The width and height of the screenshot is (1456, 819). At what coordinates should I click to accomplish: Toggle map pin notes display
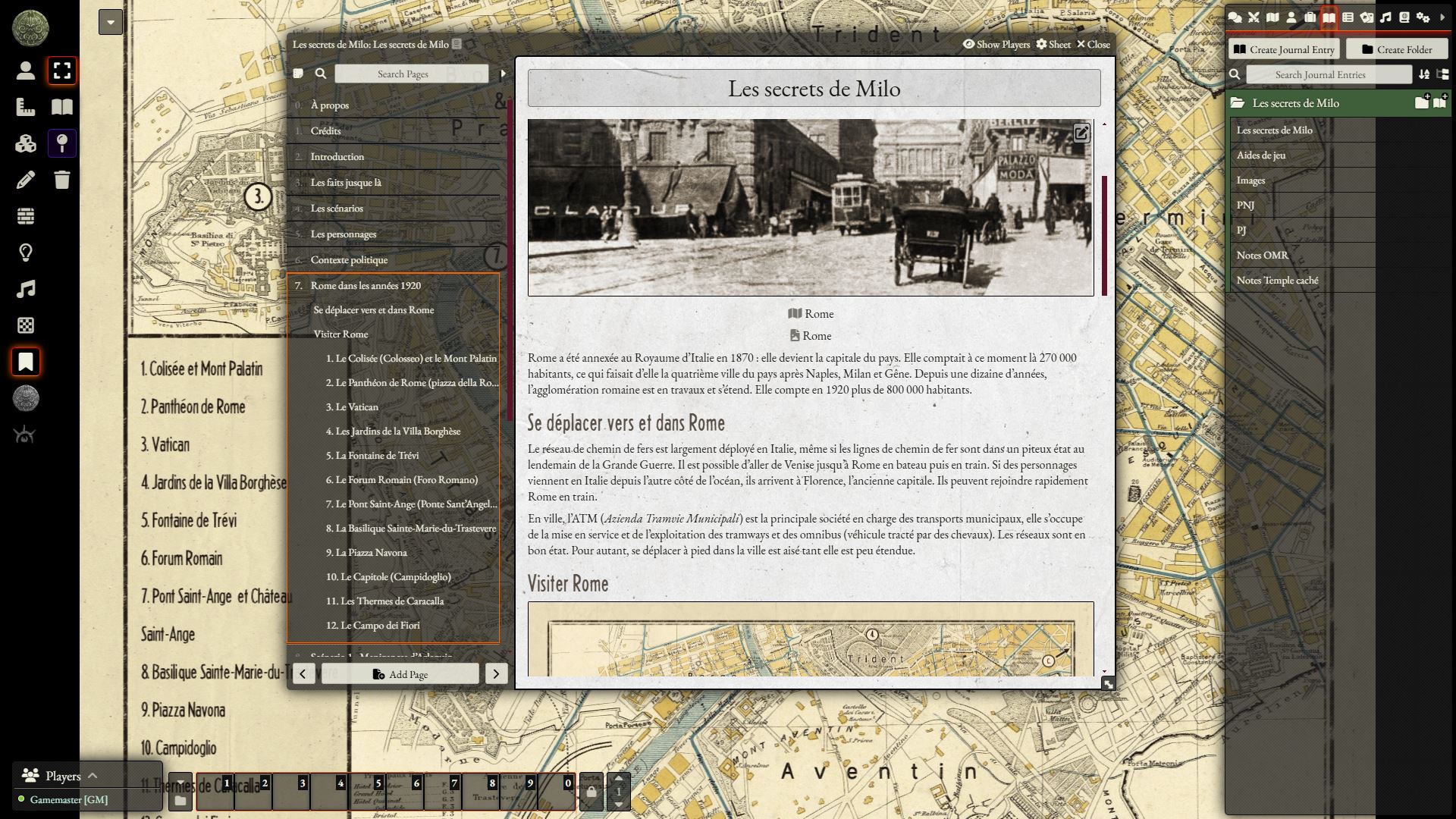(x=62, y=143)
